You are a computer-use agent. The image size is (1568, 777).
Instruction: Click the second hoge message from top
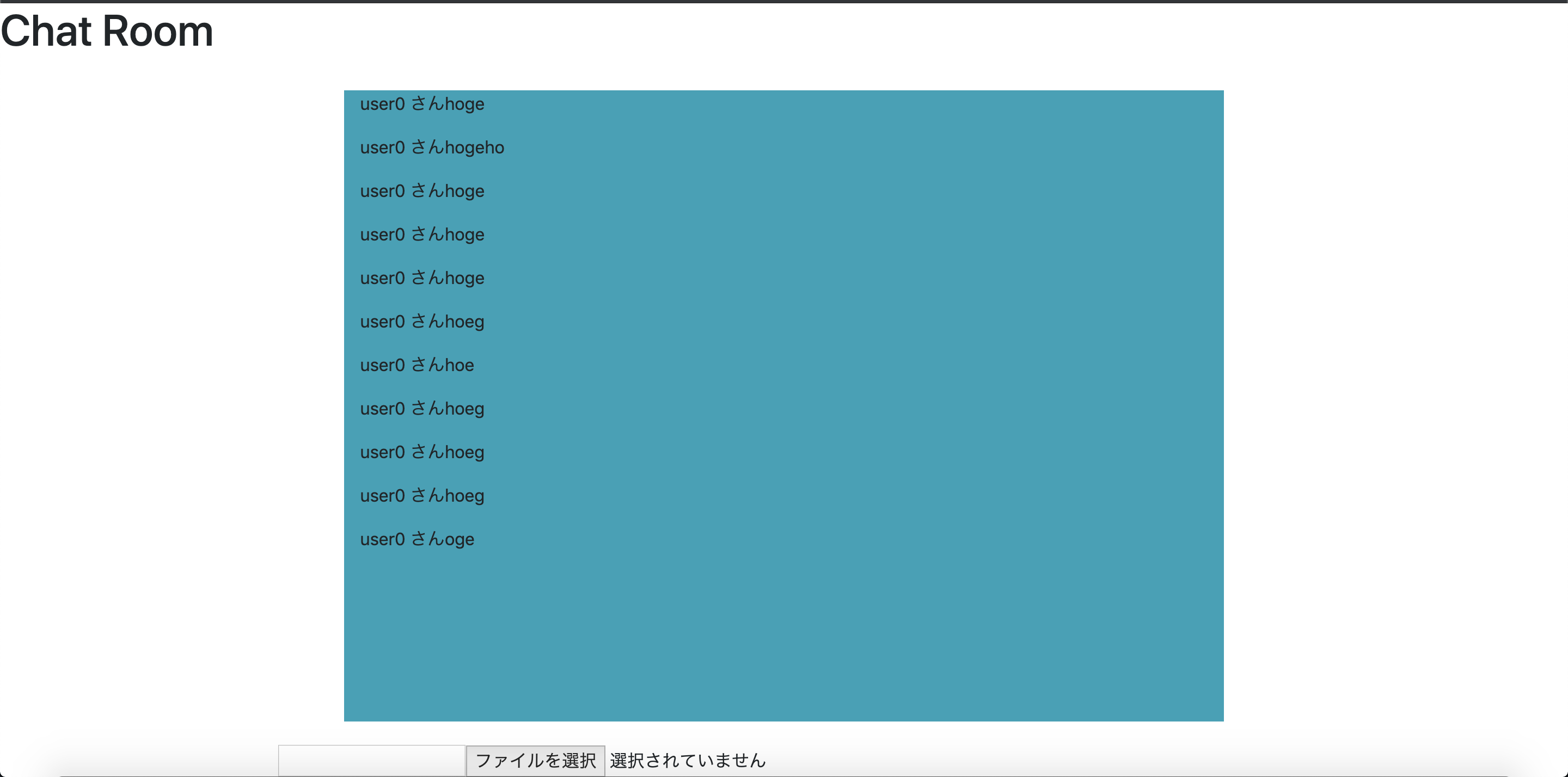click(x=422, y=191)
